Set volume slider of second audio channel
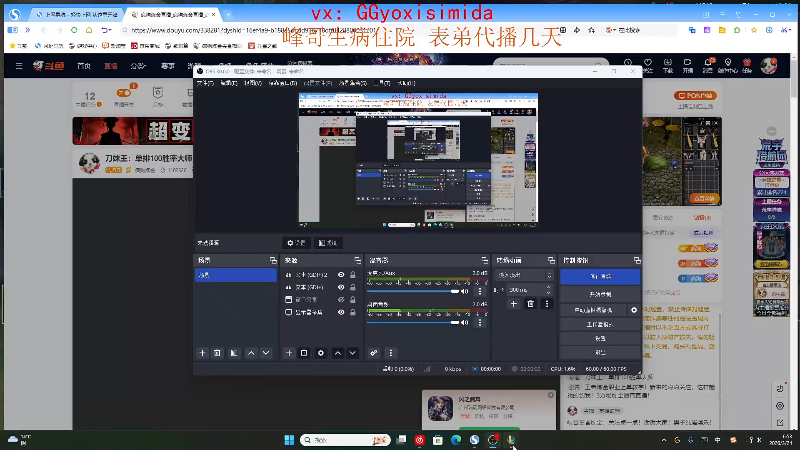 tap(413, 322)
